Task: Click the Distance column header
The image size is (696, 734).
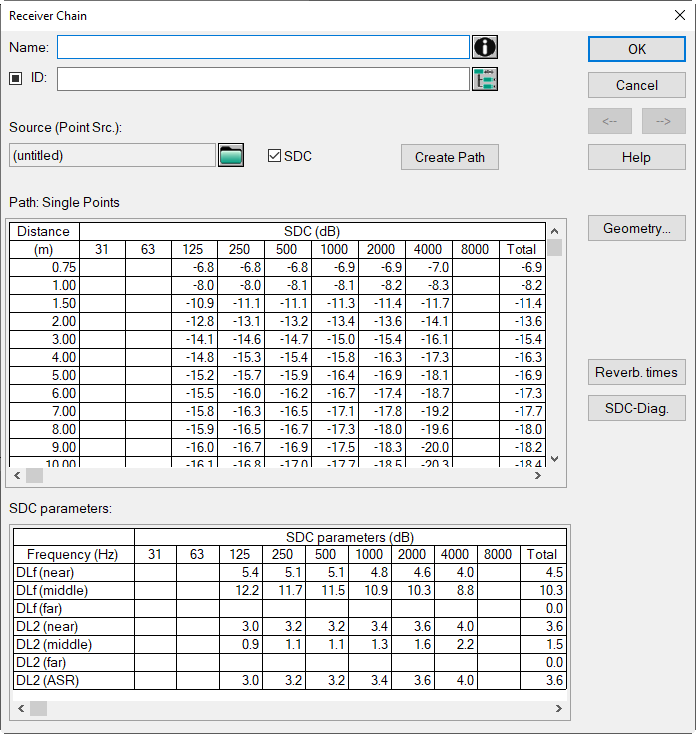Action: tap(44, 231)
